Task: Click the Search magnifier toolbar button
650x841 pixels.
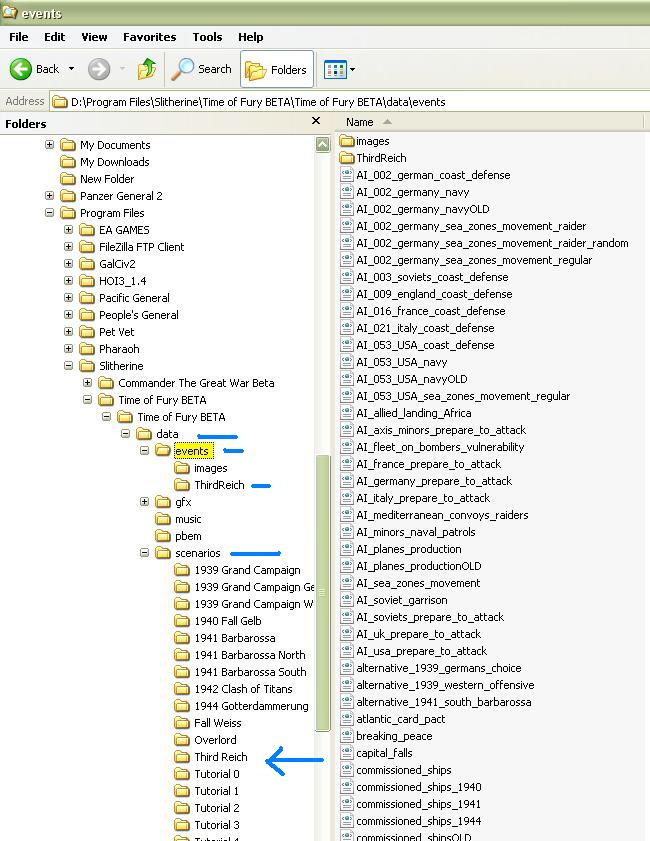Action: [202, 69]
